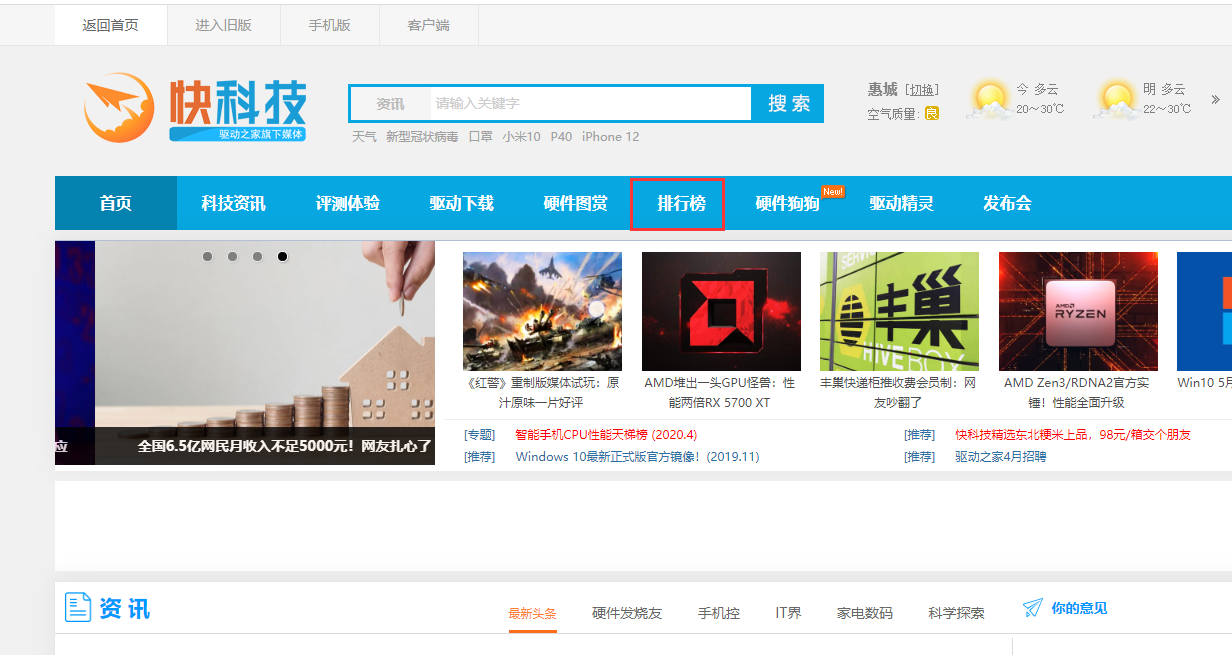
Task: Click the 丰巢 Hive Box news thumbnail
Action: pyautogui.click(x=899, y=311)
